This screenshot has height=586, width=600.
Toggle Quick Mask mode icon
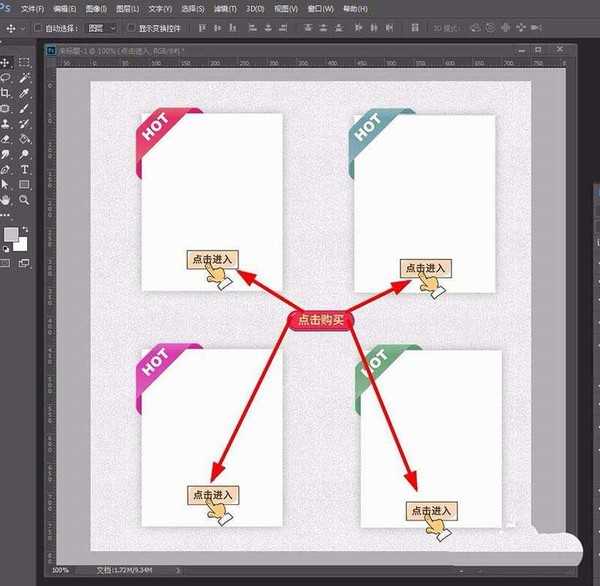[x=7, y=263]
